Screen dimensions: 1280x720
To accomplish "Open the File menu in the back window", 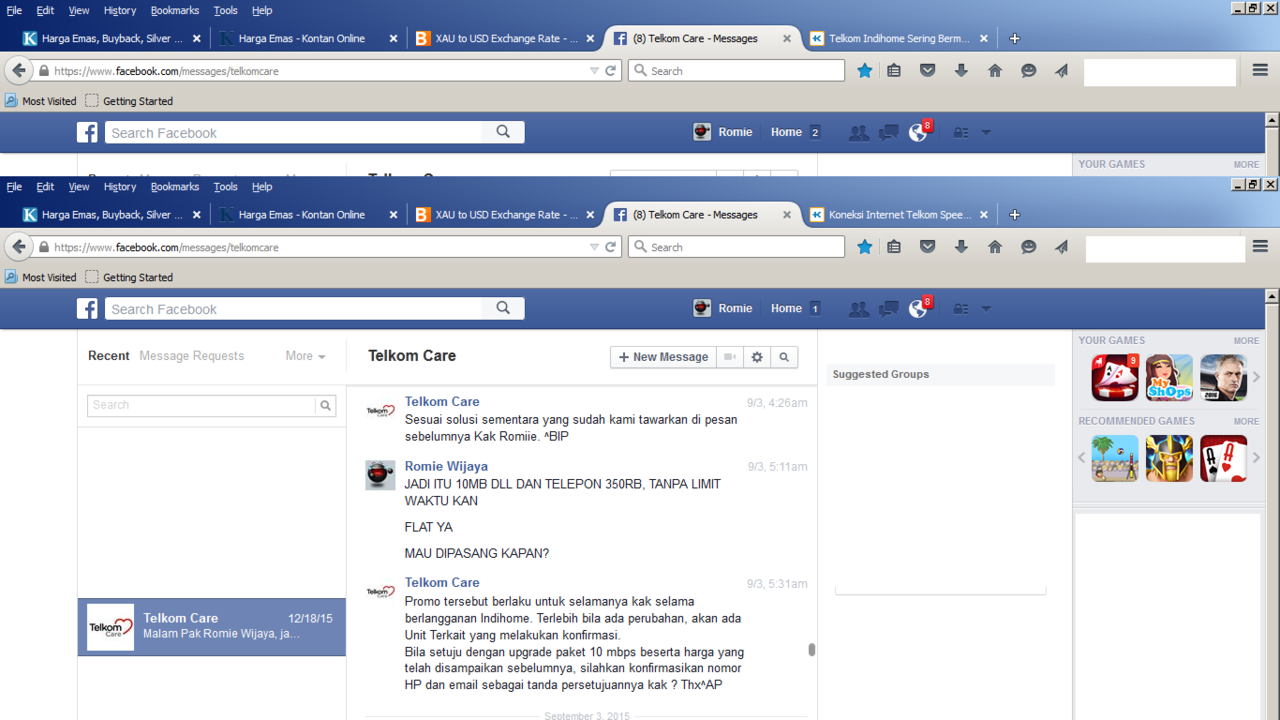I will click(14, 11).
